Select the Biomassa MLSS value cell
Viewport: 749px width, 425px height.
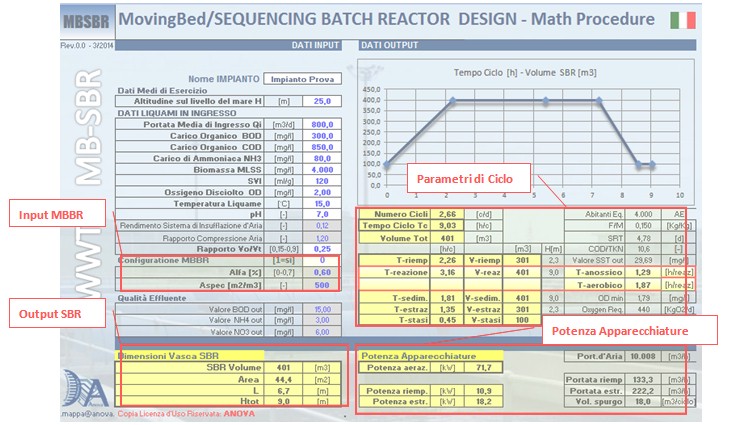click(x=322, y=169)
